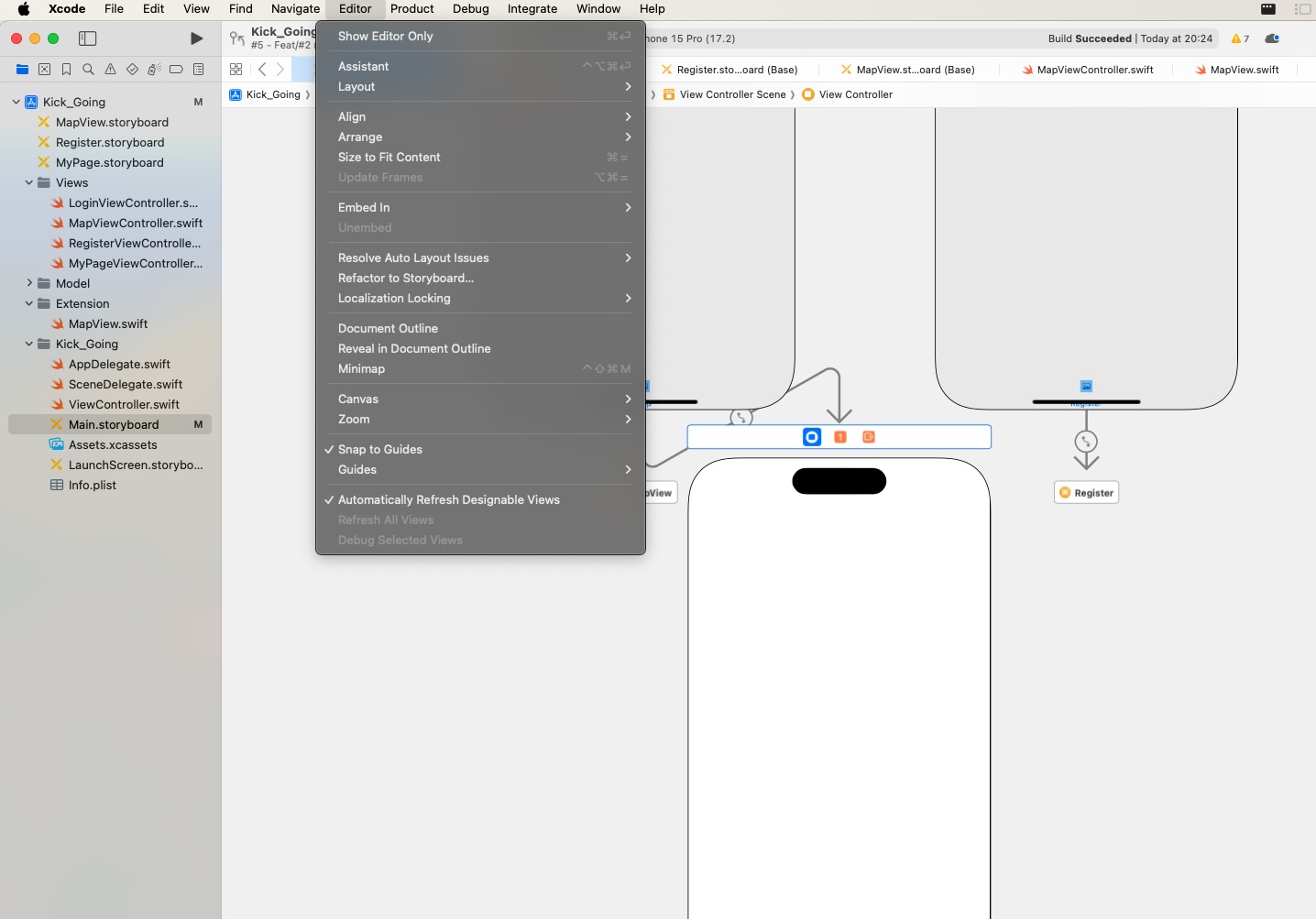Open the Report navigator list icon
This screenshot has width=1316, height=919.
198,70
